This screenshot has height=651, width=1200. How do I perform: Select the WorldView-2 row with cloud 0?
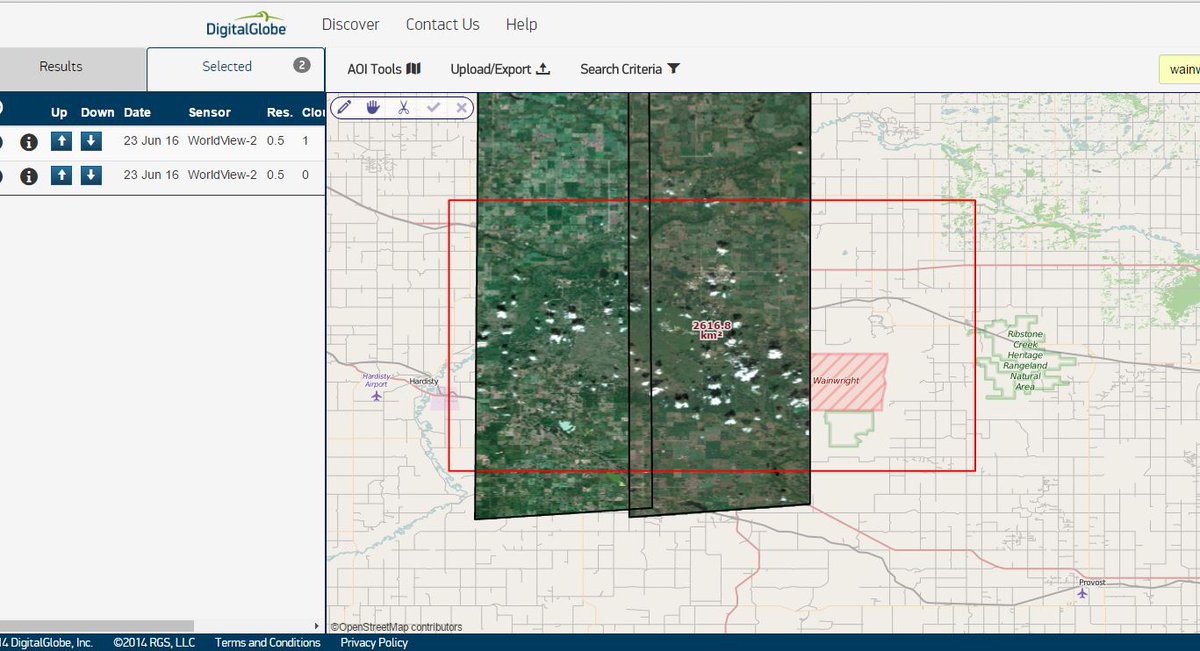pos(162,175)
